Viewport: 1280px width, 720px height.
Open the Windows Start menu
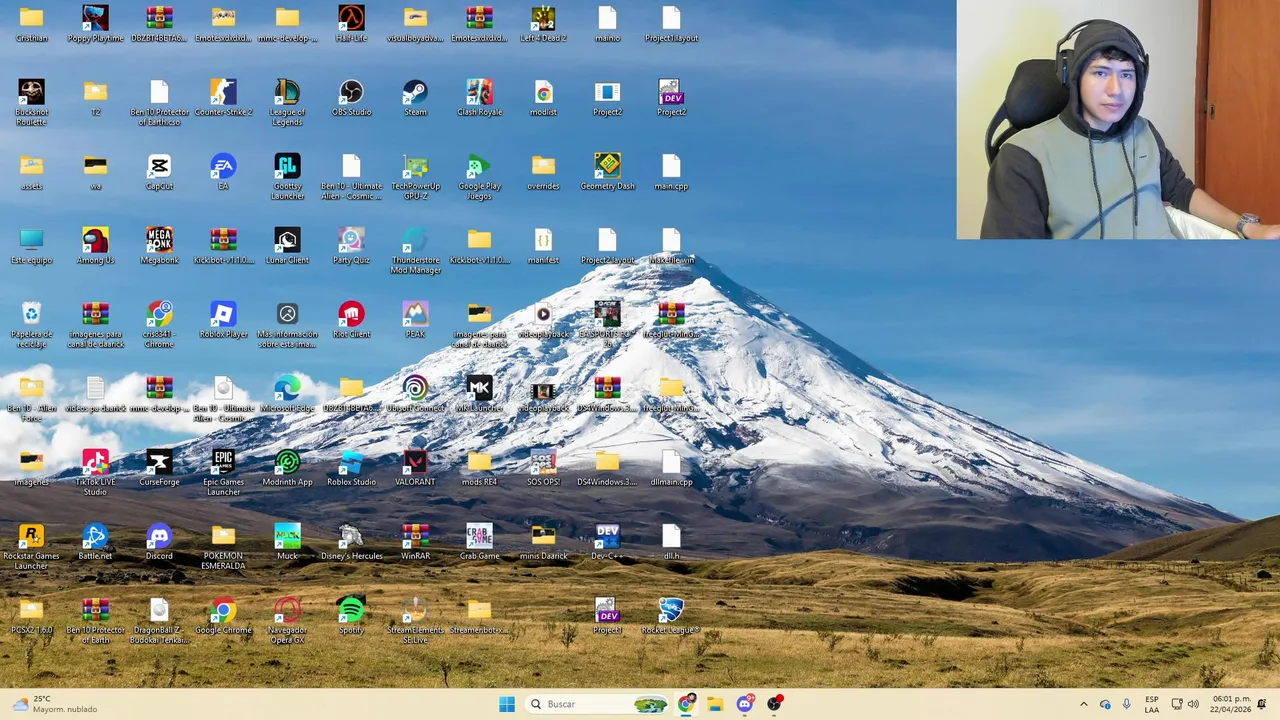pyautogui.click(x=507, y=704)
